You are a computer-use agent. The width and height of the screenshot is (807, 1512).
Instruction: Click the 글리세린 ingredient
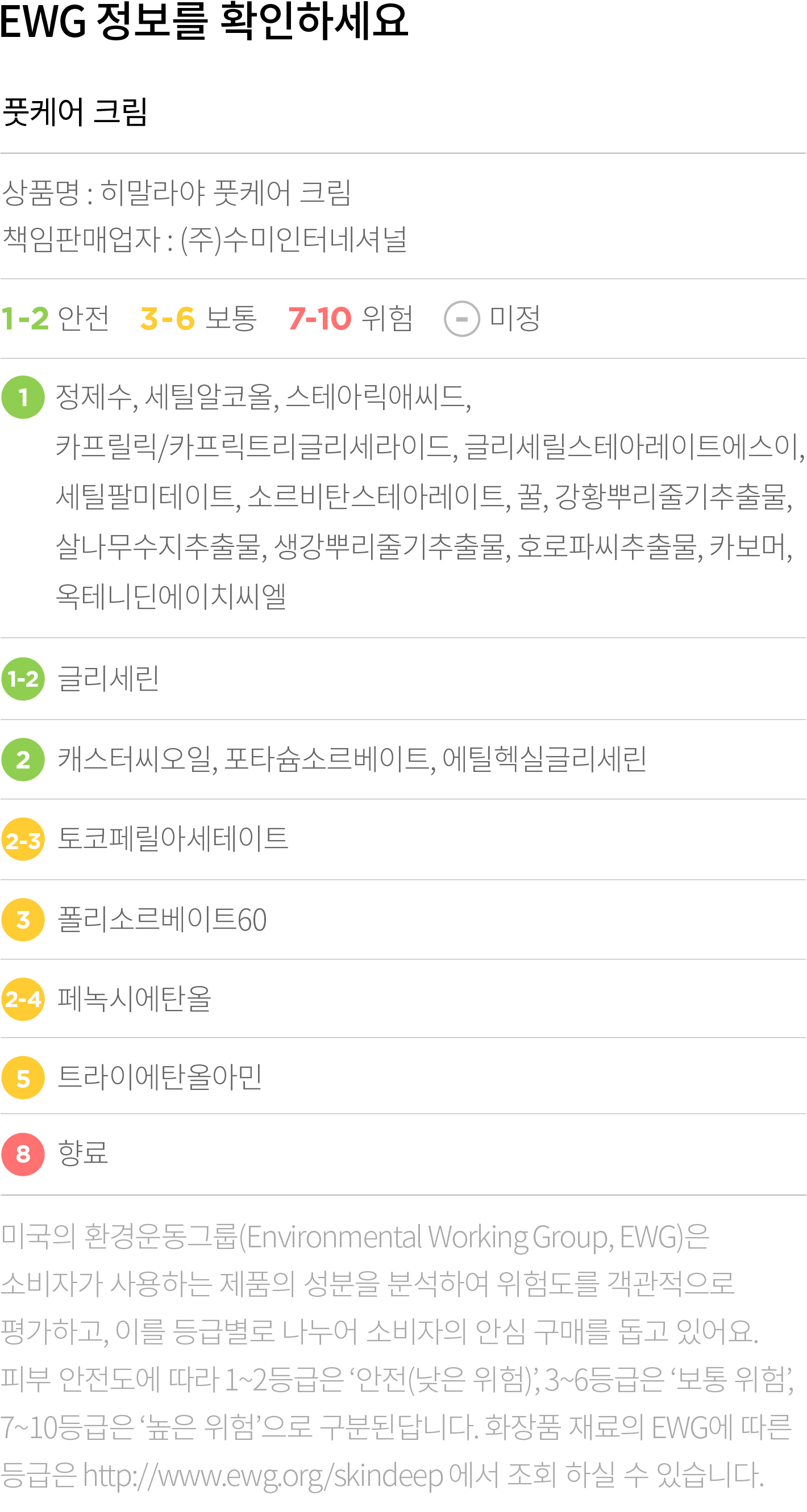click(x=108, y=679)
